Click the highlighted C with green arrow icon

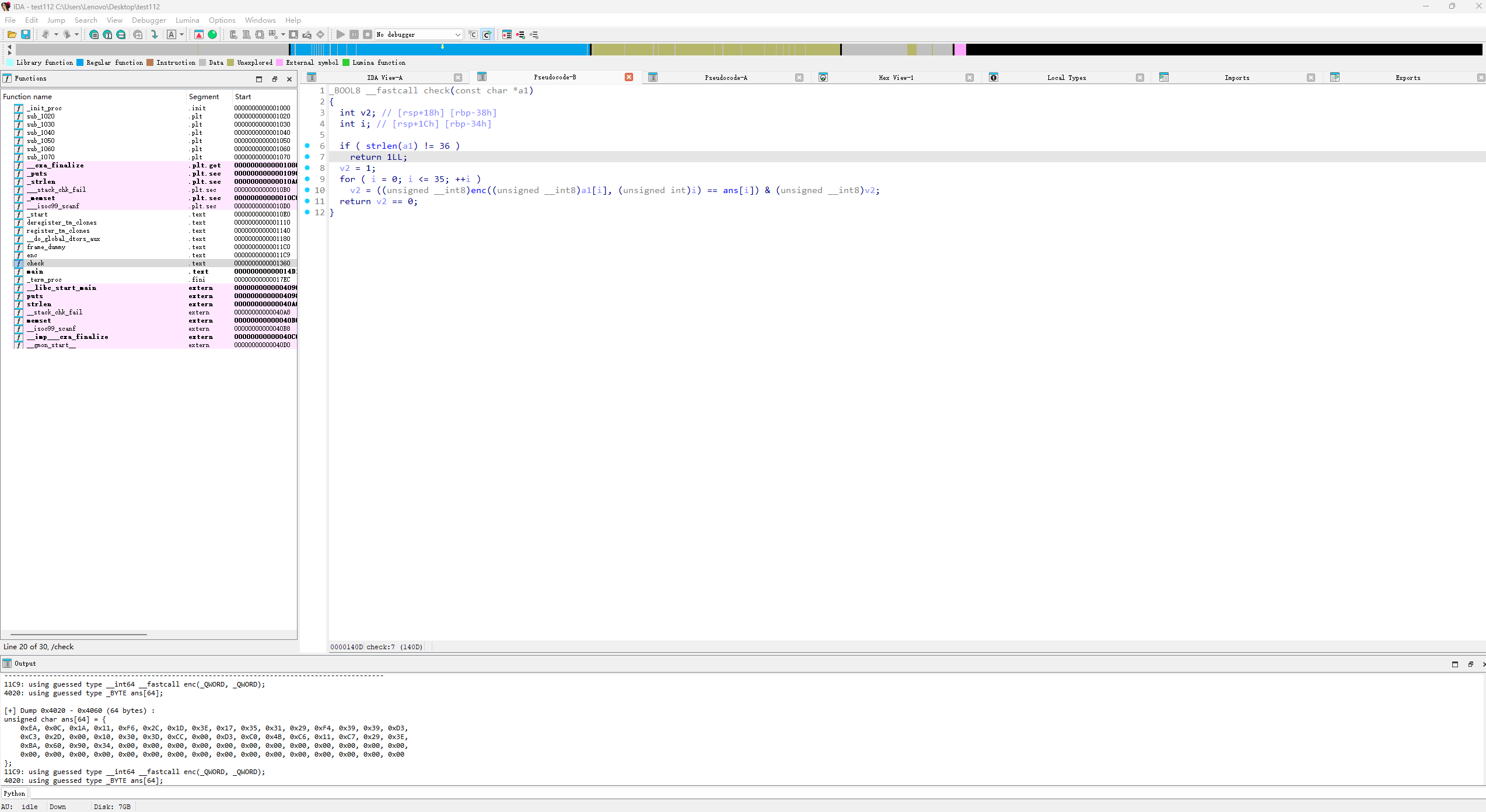[x=487, y=34]
